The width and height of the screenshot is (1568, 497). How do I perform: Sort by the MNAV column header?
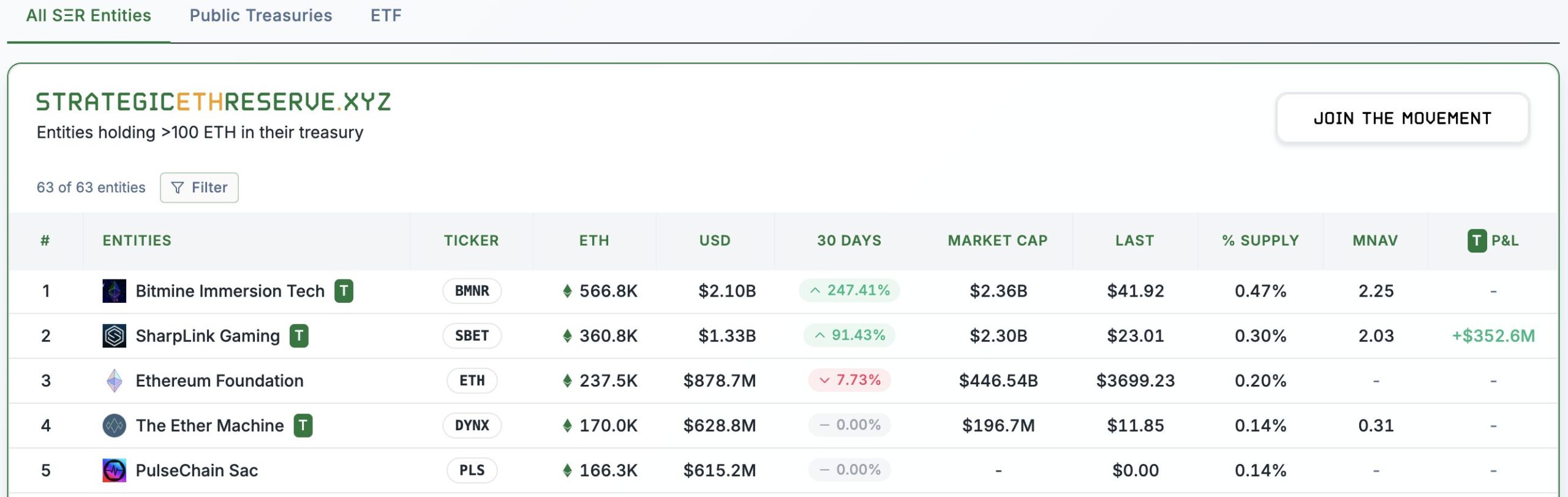(x=1376, y=241)
